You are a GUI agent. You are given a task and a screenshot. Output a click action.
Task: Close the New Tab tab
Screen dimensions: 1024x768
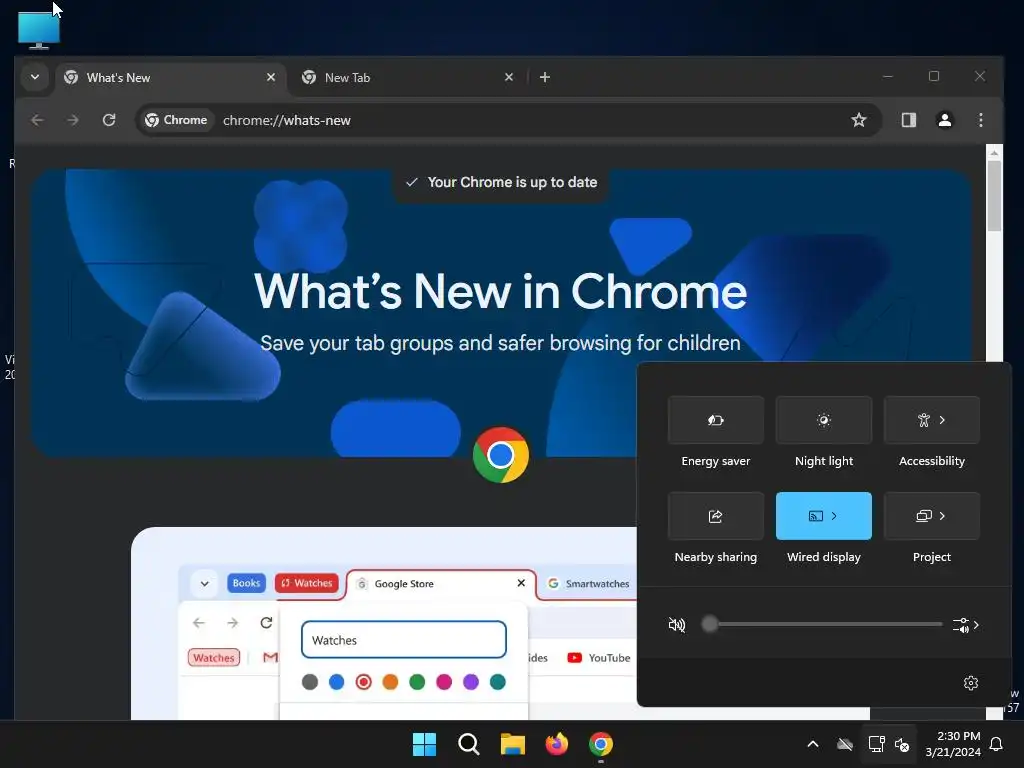(509, 77)
